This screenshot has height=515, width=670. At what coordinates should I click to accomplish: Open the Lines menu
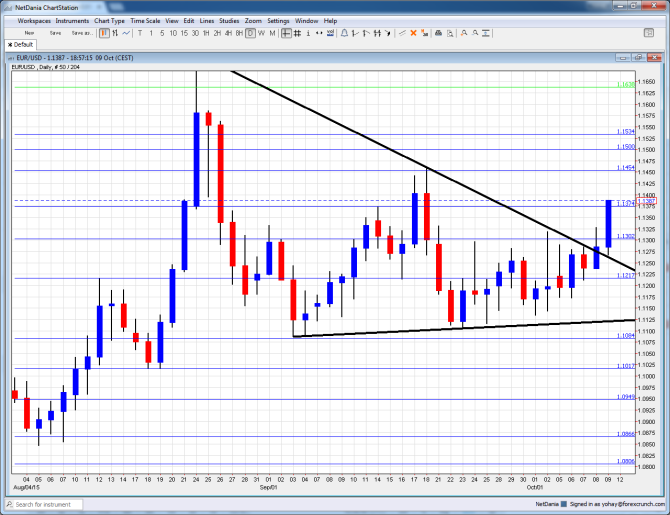point(207,21)
